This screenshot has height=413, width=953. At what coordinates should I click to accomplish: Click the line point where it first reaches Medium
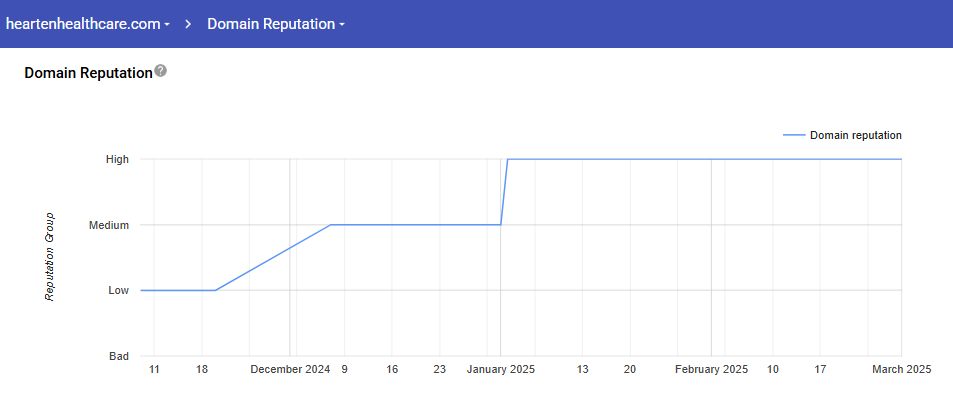(331, 225)
